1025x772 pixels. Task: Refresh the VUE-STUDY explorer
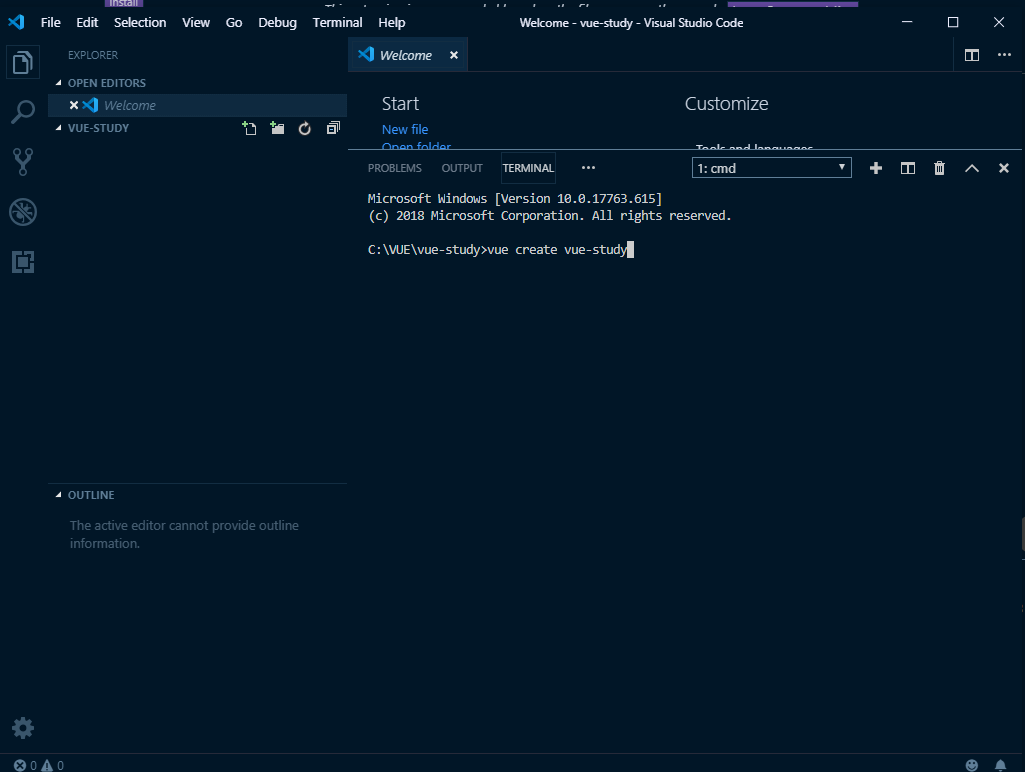click(305, 128)
